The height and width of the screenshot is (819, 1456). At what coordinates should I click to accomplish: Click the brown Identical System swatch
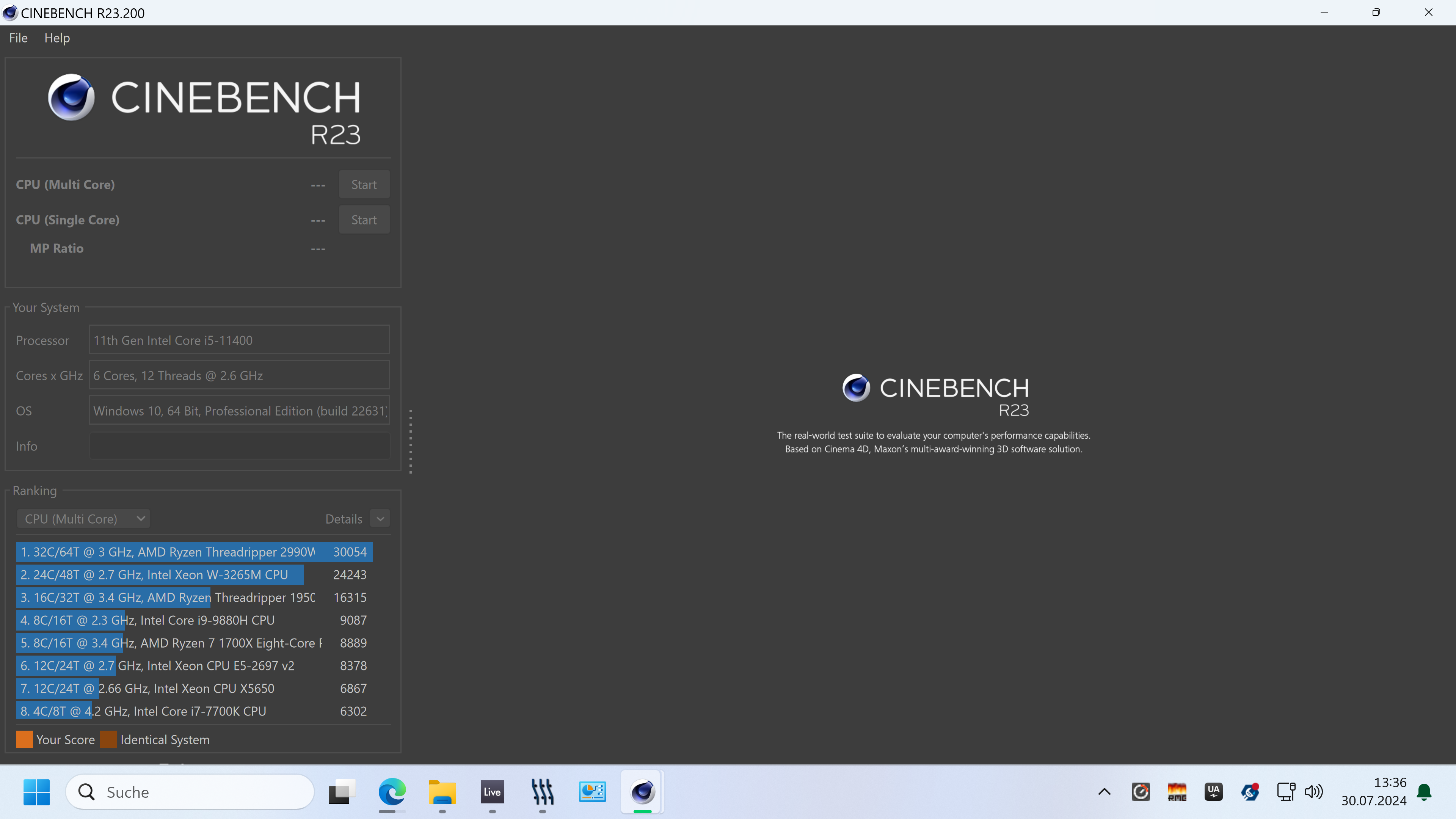pyautogui.click(x=108, y=739)
